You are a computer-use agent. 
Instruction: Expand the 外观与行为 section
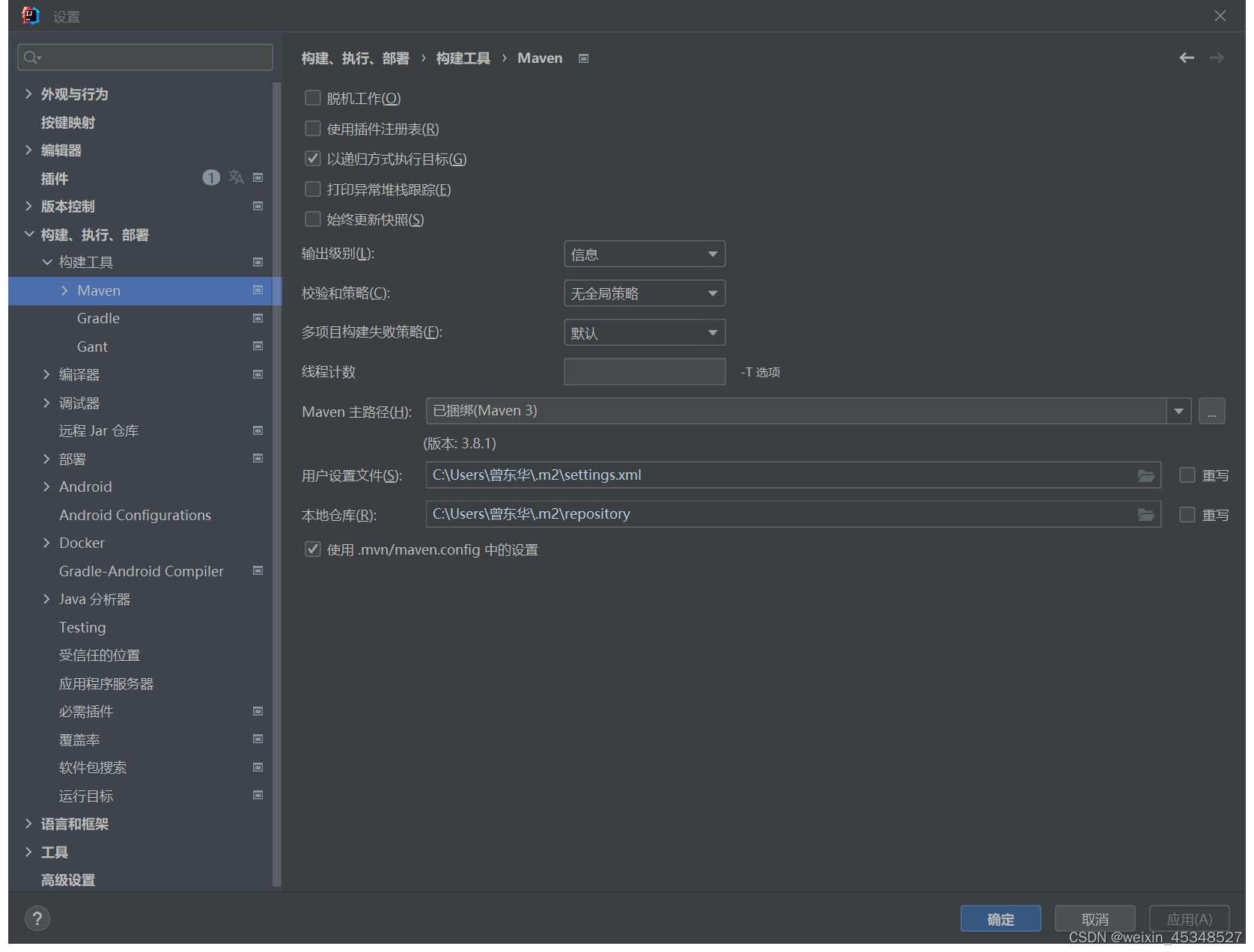click(28, 94)
